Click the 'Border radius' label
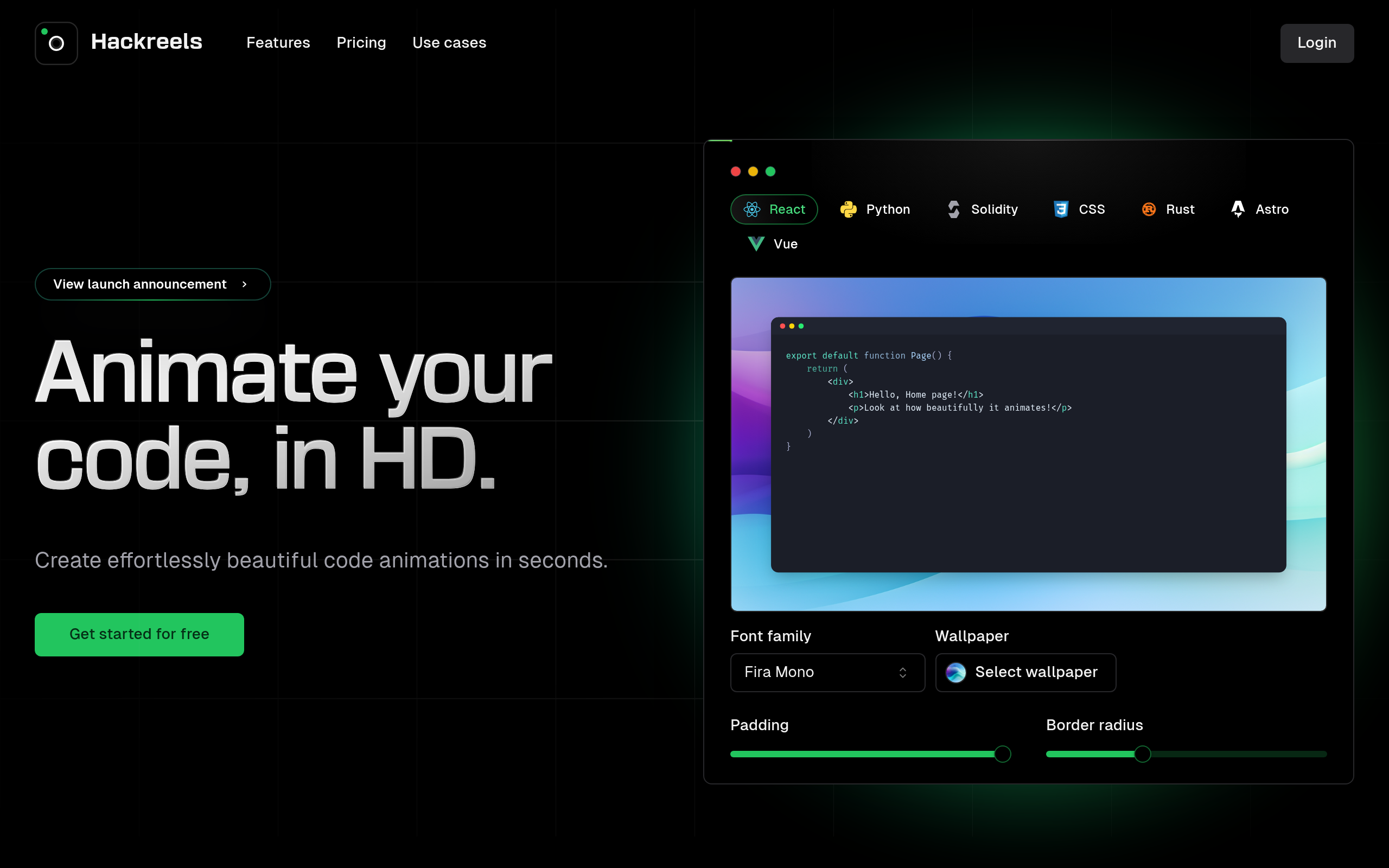The height and width of the screenshot is (868, 1389). (x=1094, y=725)
